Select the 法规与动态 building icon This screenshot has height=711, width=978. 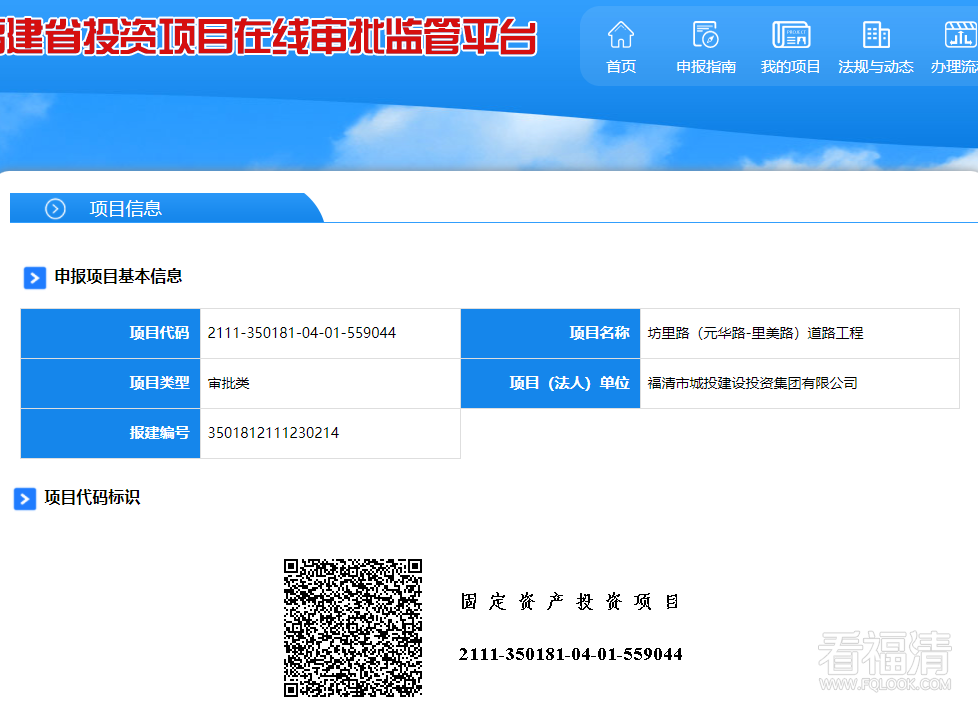(x=876, y=35)
